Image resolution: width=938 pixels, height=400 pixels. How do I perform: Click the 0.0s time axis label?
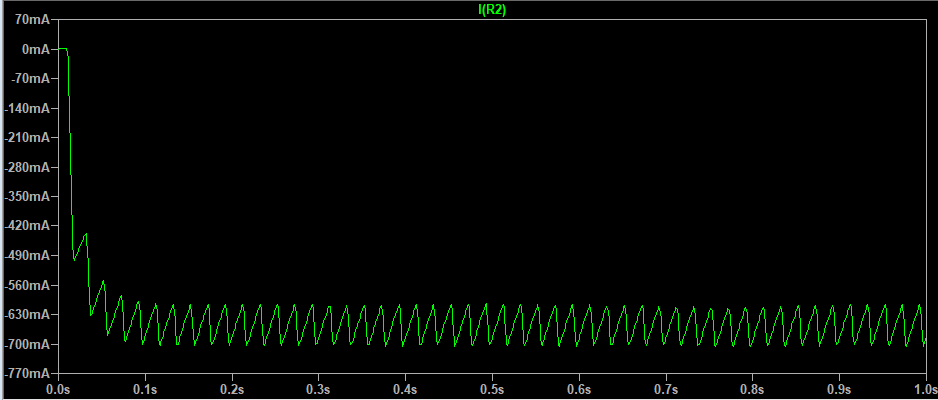click(58, 390)
